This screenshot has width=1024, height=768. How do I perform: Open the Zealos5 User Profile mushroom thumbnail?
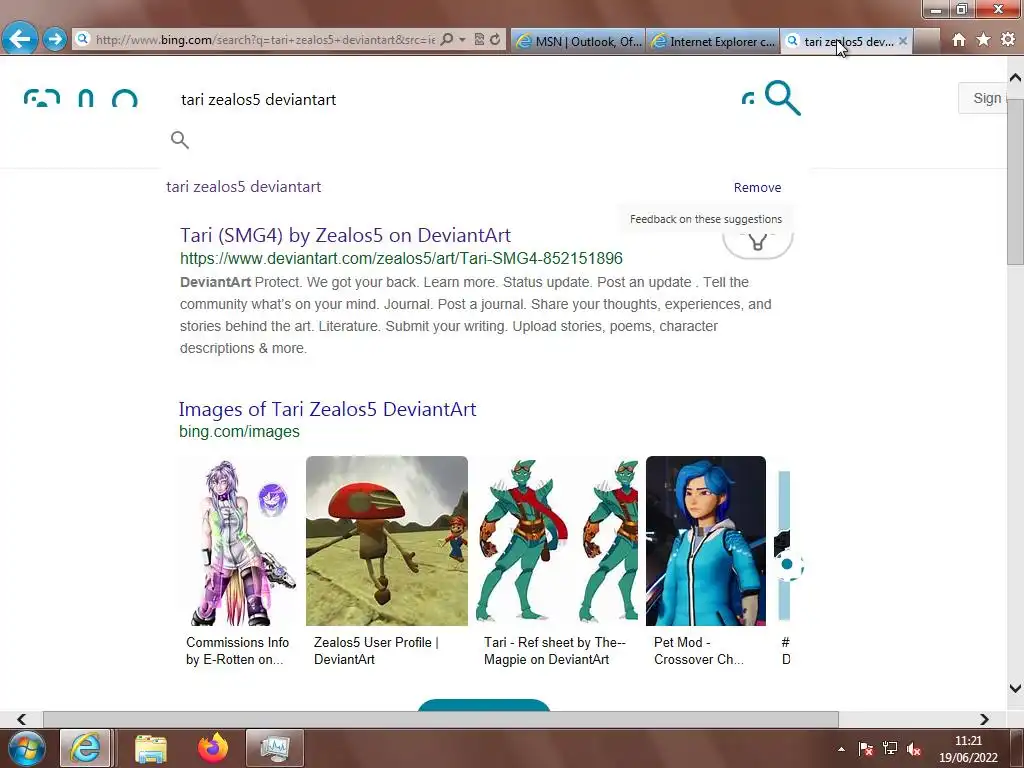(387, 541)
